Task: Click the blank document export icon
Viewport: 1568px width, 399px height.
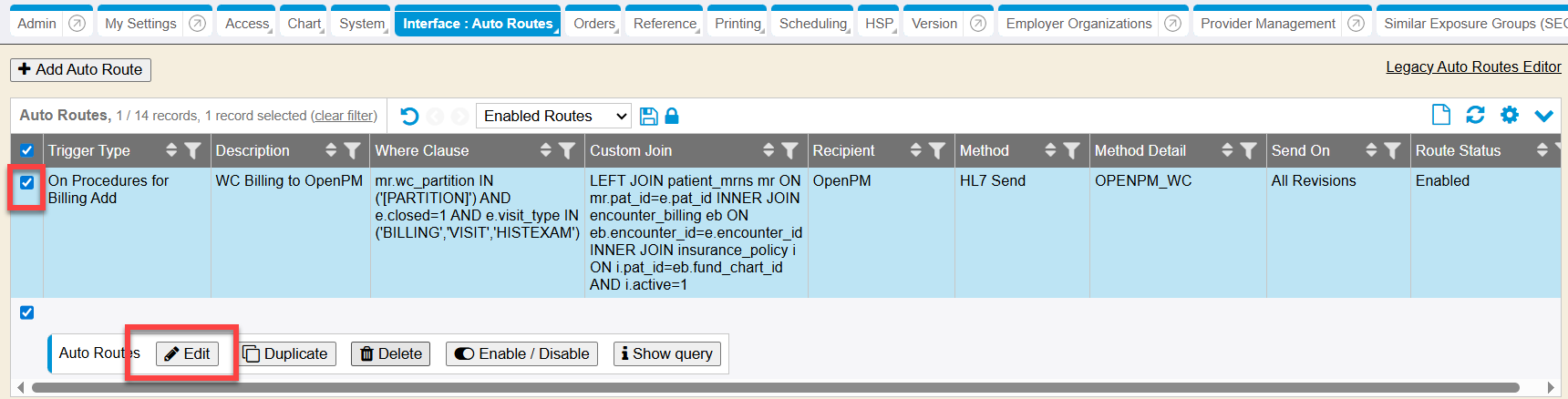Action: (x=1441, y=115)
